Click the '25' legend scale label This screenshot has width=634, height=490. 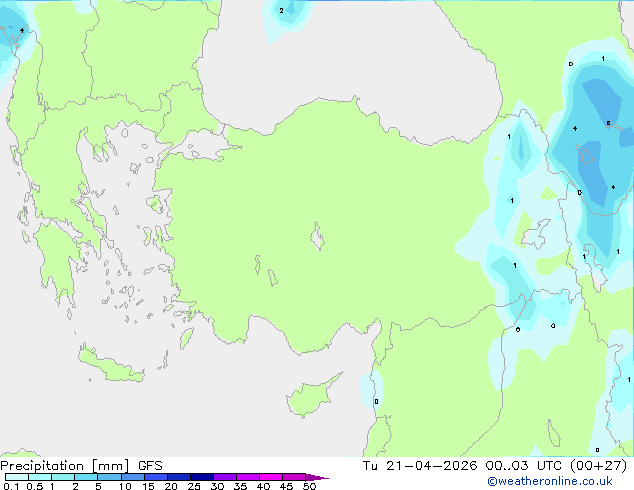click(x=194, y=486)
